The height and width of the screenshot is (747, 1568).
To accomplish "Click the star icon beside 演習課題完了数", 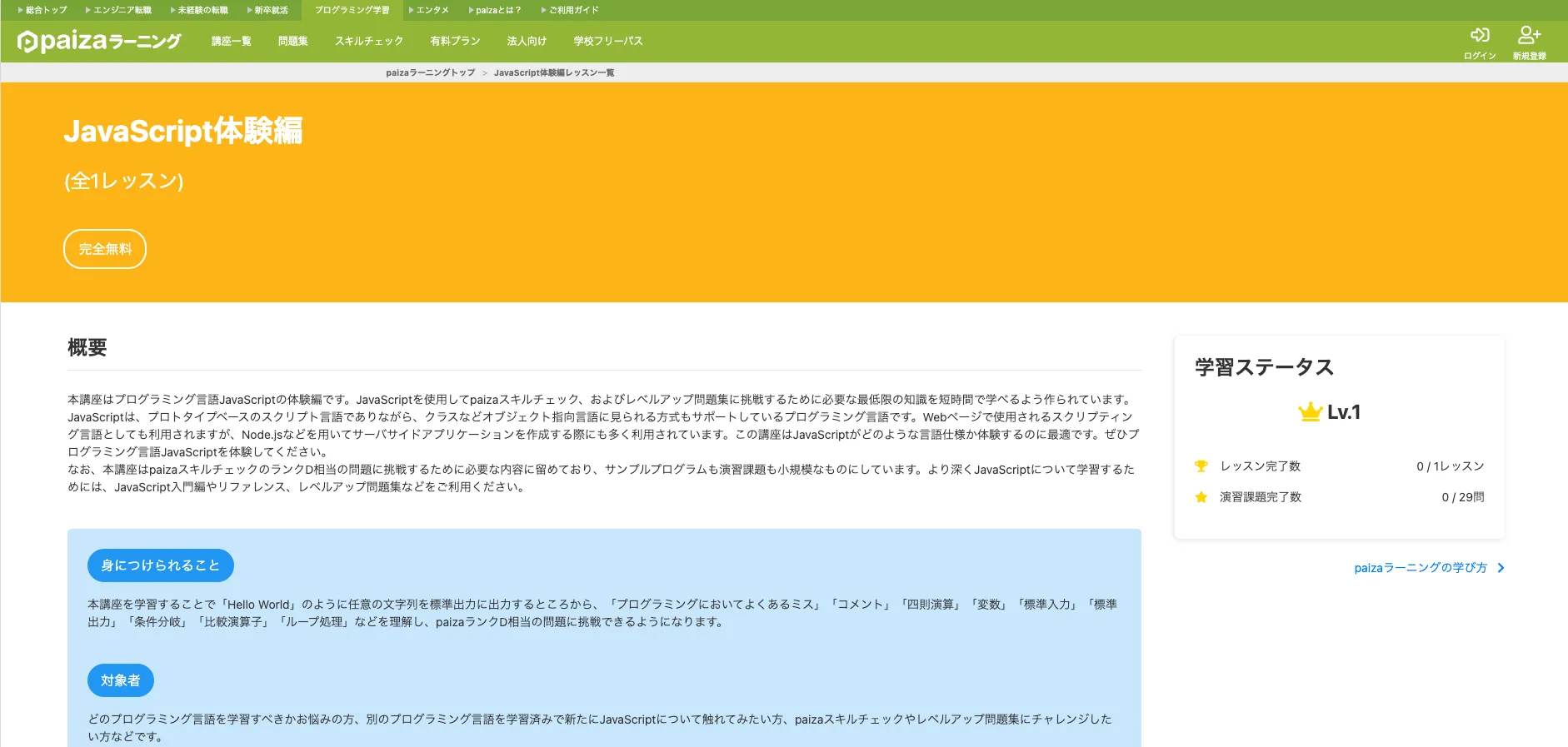I will [1201, 497].
